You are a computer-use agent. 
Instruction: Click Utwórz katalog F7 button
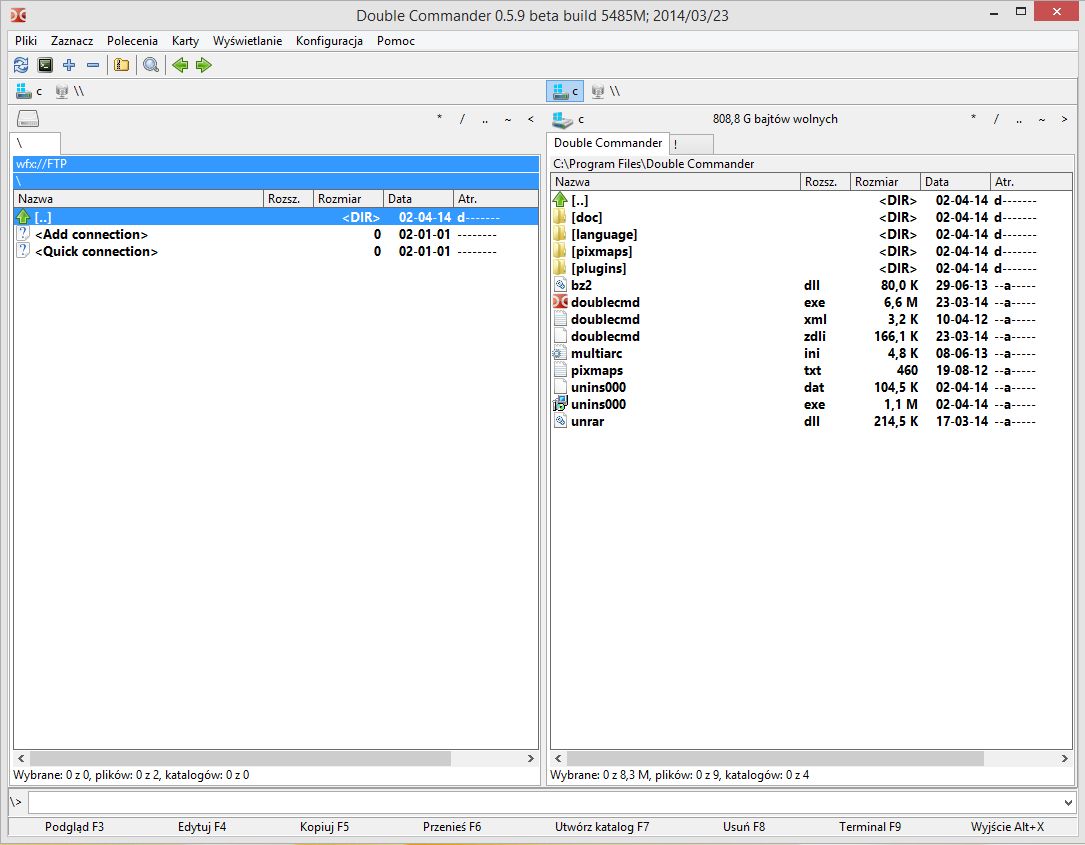(x=602, y=826)
